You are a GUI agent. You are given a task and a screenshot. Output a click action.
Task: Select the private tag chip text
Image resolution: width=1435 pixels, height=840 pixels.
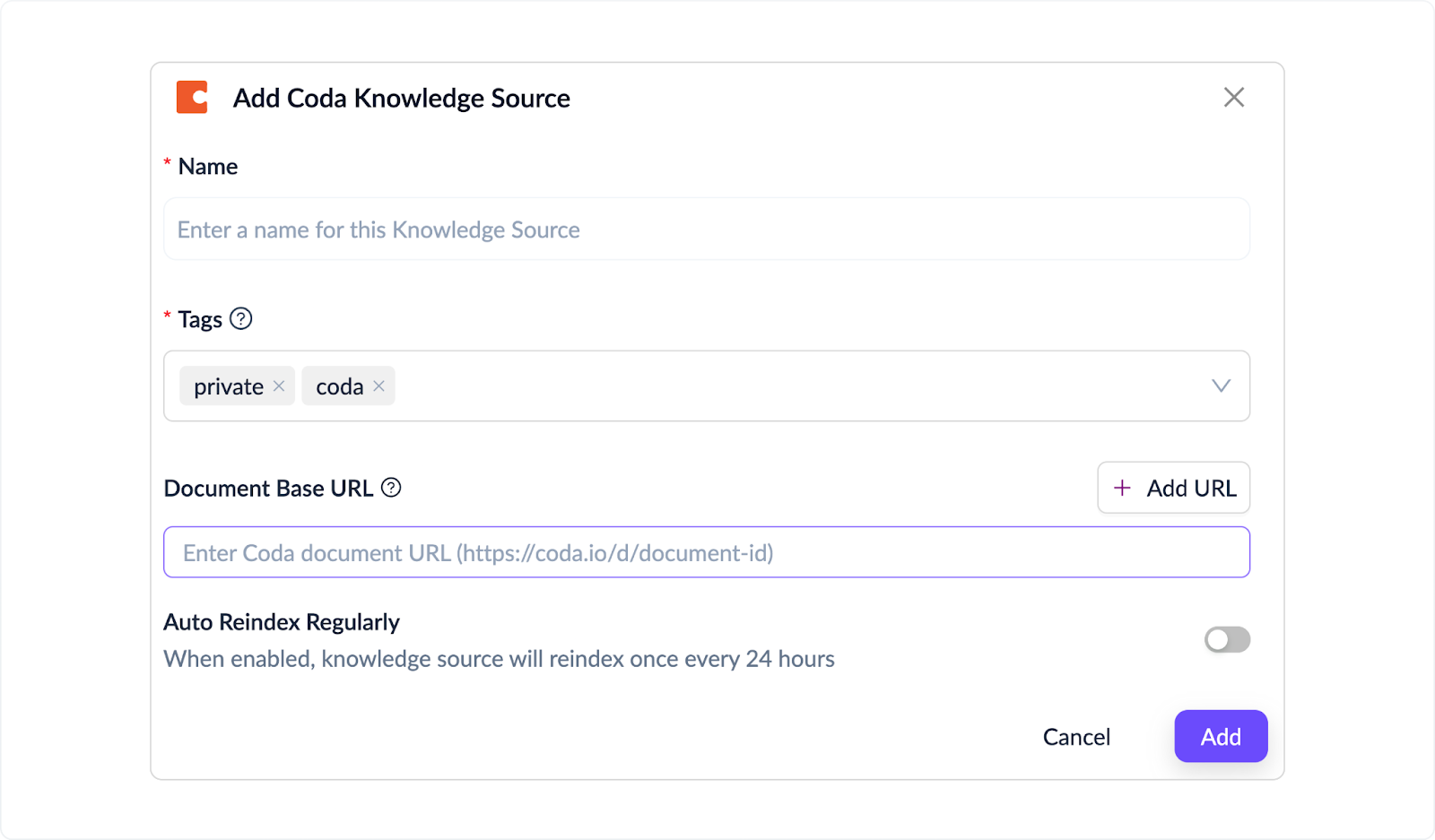click(x=229, y=386)
